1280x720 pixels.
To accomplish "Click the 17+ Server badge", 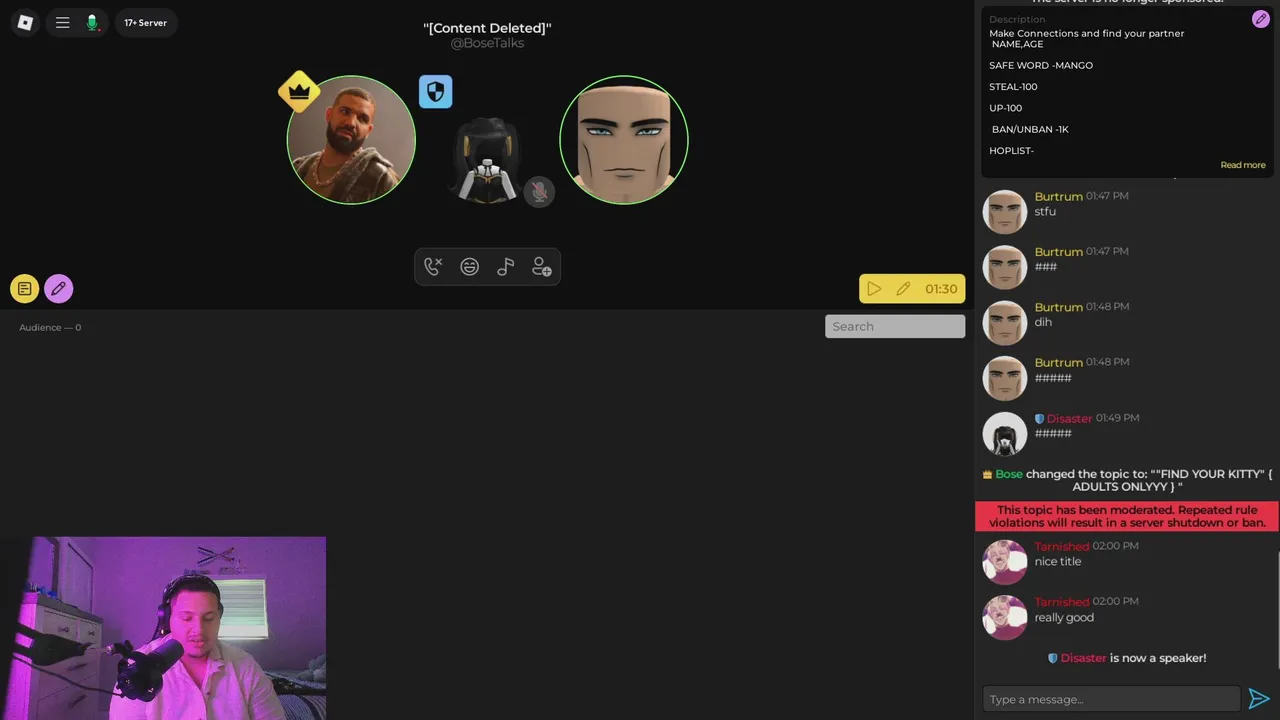I will [146, 22].
